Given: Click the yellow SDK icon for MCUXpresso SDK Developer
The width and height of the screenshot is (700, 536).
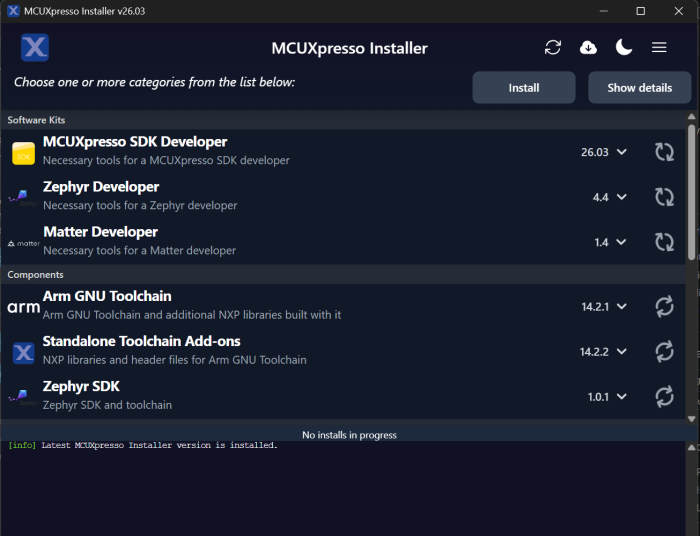Looking at the screenshot, I should 24,153.
